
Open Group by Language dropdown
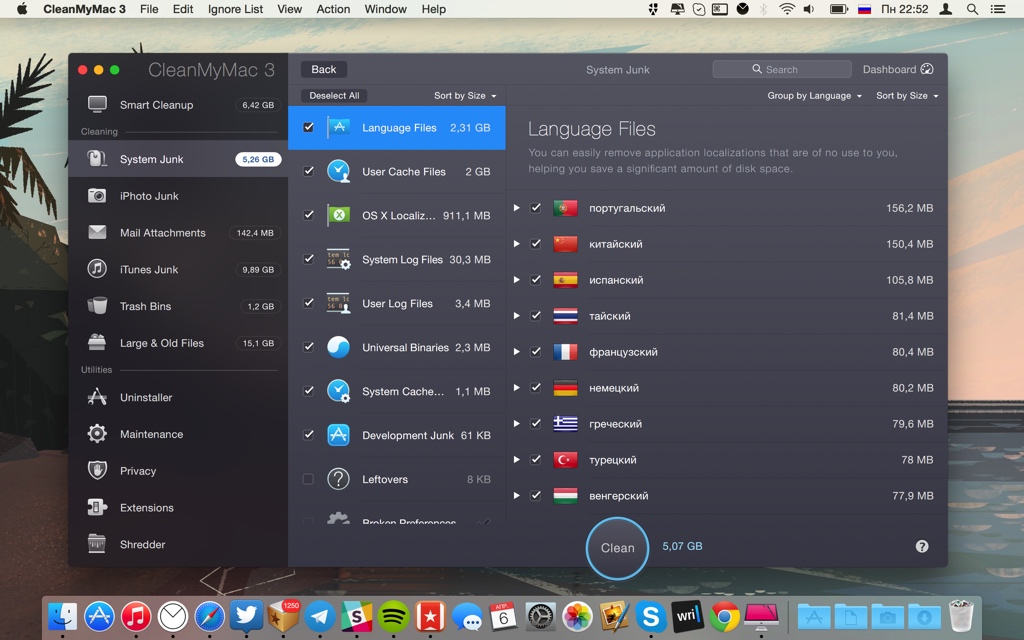pyautogui.click(x=814, y=95)
